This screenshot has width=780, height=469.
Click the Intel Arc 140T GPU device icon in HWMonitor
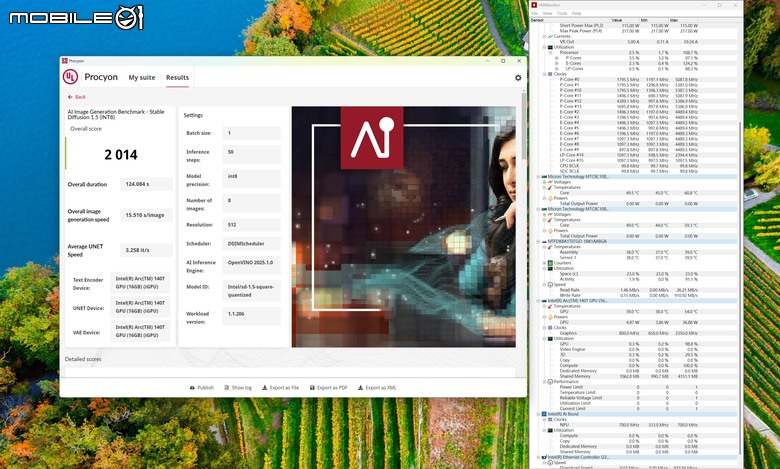(544, 301)
